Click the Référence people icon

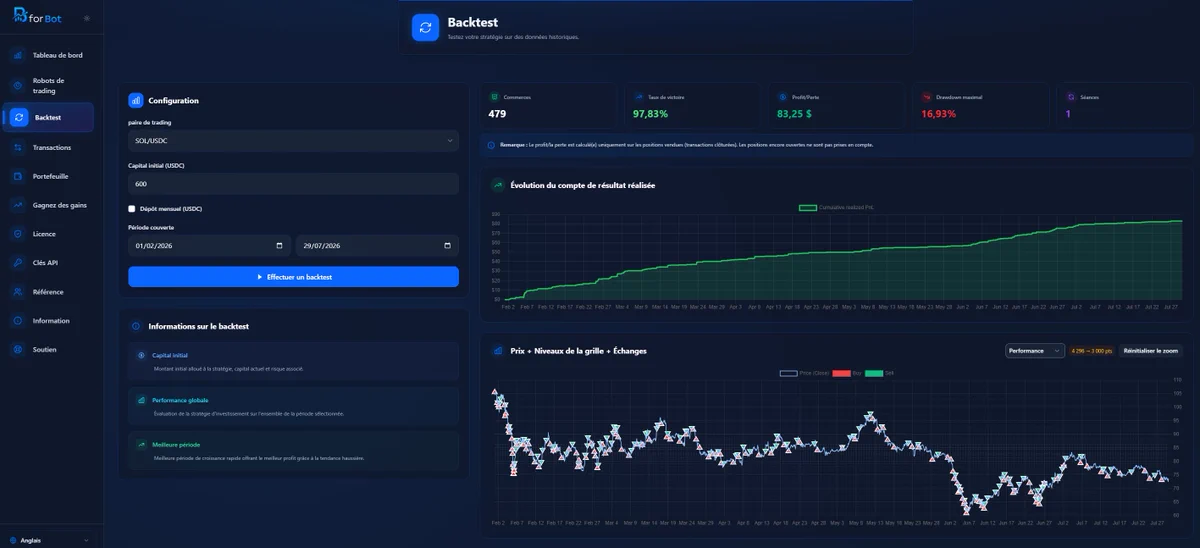18,292
